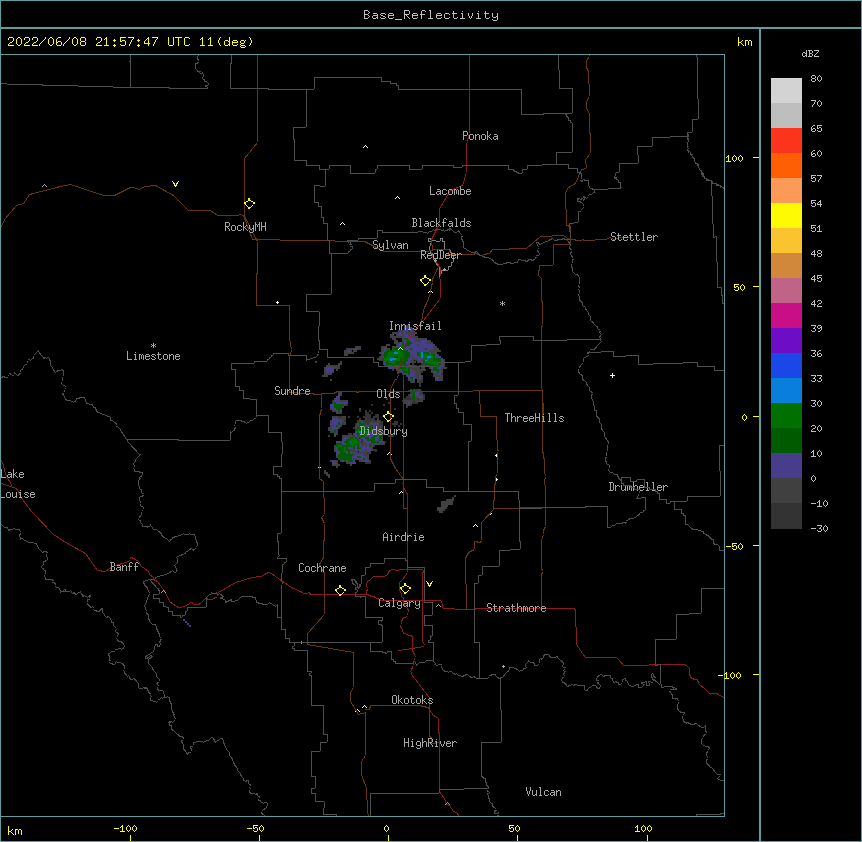This screenshot has height=842, width=862.
Task: Click the -50 tick on the right axis
Action: click(x=734, y=546)
